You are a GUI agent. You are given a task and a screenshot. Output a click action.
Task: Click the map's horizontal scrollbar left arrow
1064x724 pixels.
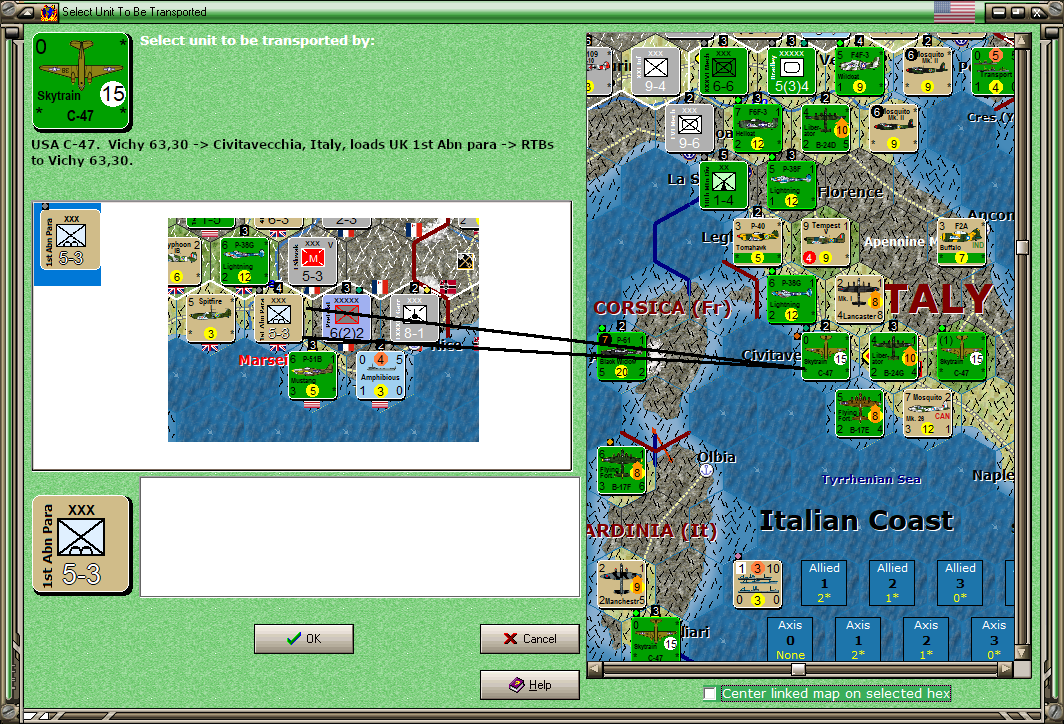coord(594,670)
